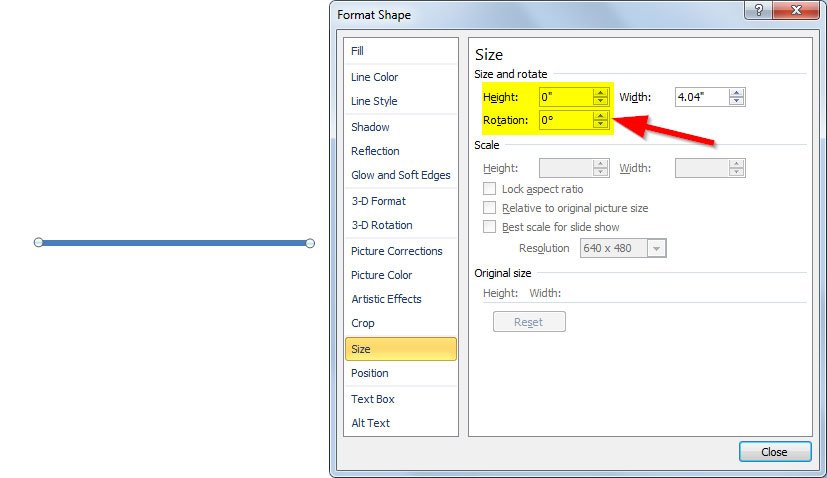Open the Resolution 640 x 480 dropdown
This screenshot has width=827, height=478.
click(657, 248)
